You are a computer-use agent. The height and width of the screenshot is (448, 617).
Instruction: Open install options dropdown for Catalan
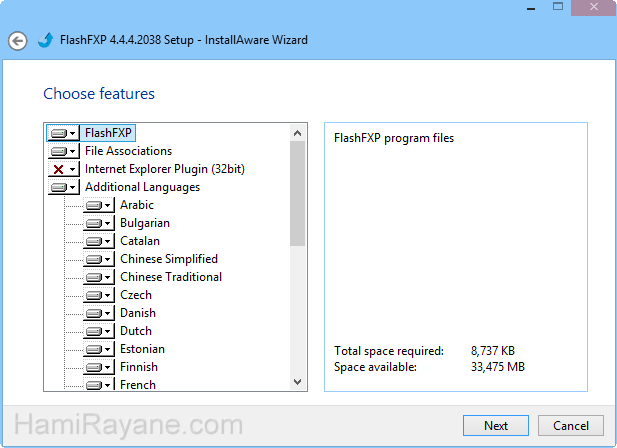point(98,241)
